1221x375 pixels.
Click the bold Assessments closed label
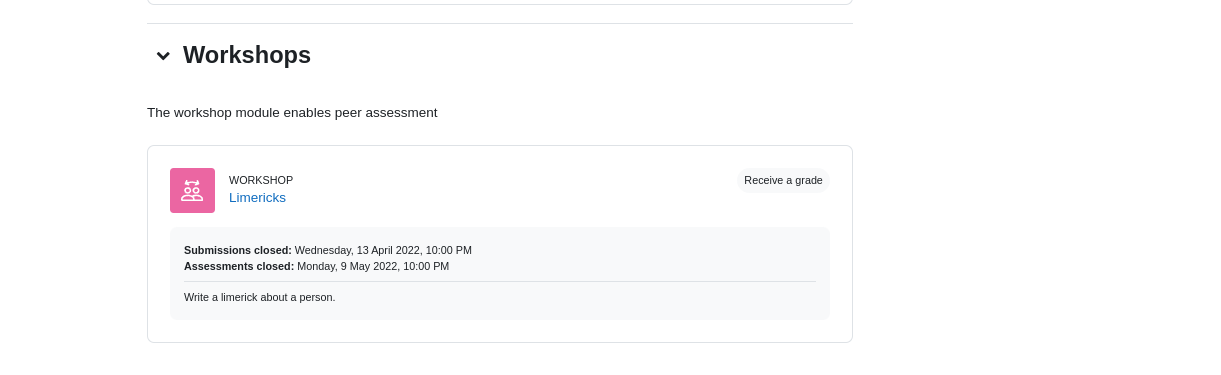(x=239, y=266)
